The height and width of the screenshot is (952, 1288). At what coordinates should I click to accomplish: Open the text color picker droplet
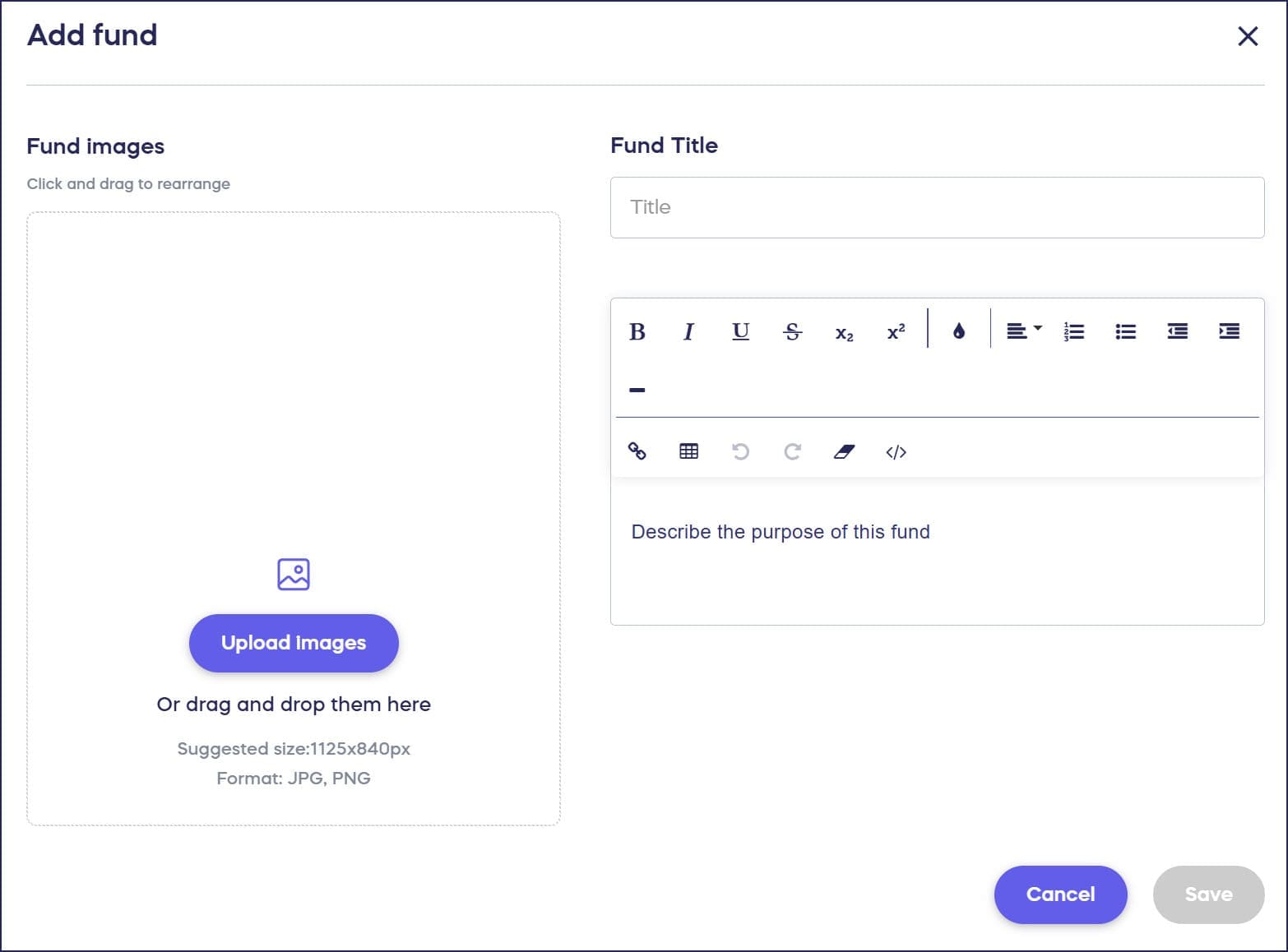pyautogui.click(x=958, y=331)
